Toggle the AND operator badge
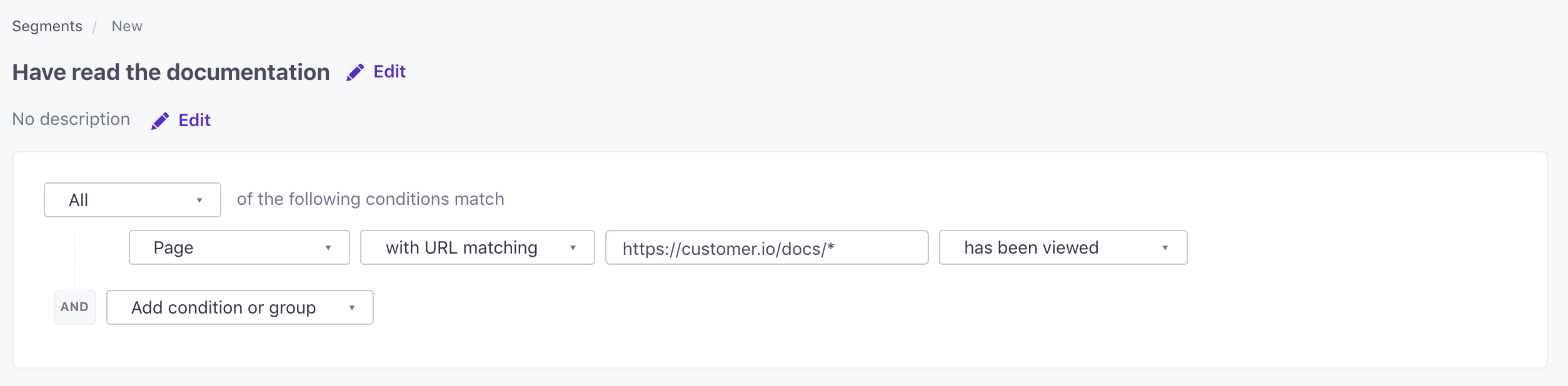This screenshot has width=1568, height=386. click(x=75, y=307)
